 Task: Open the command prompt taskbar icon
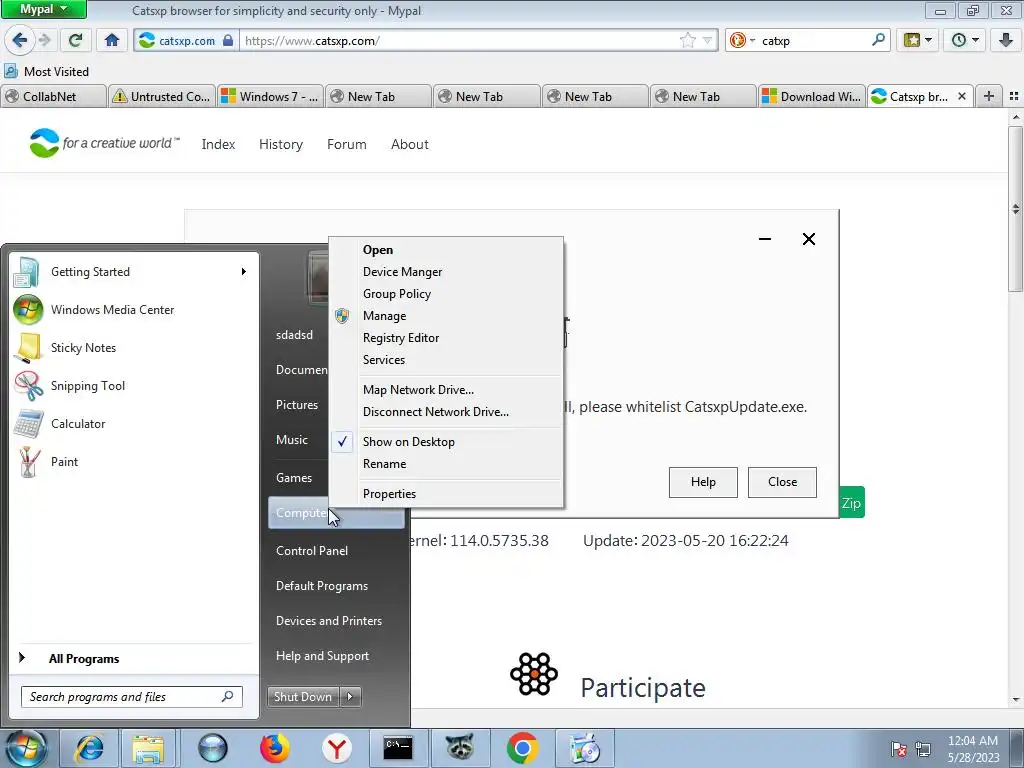coord(398,748)
